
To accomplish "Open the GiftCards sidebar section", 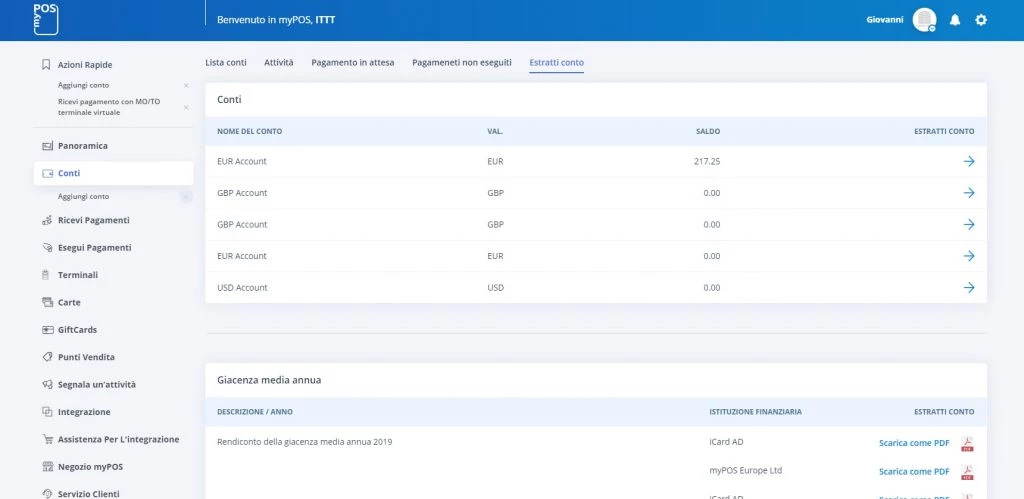I will pos(77,330).
